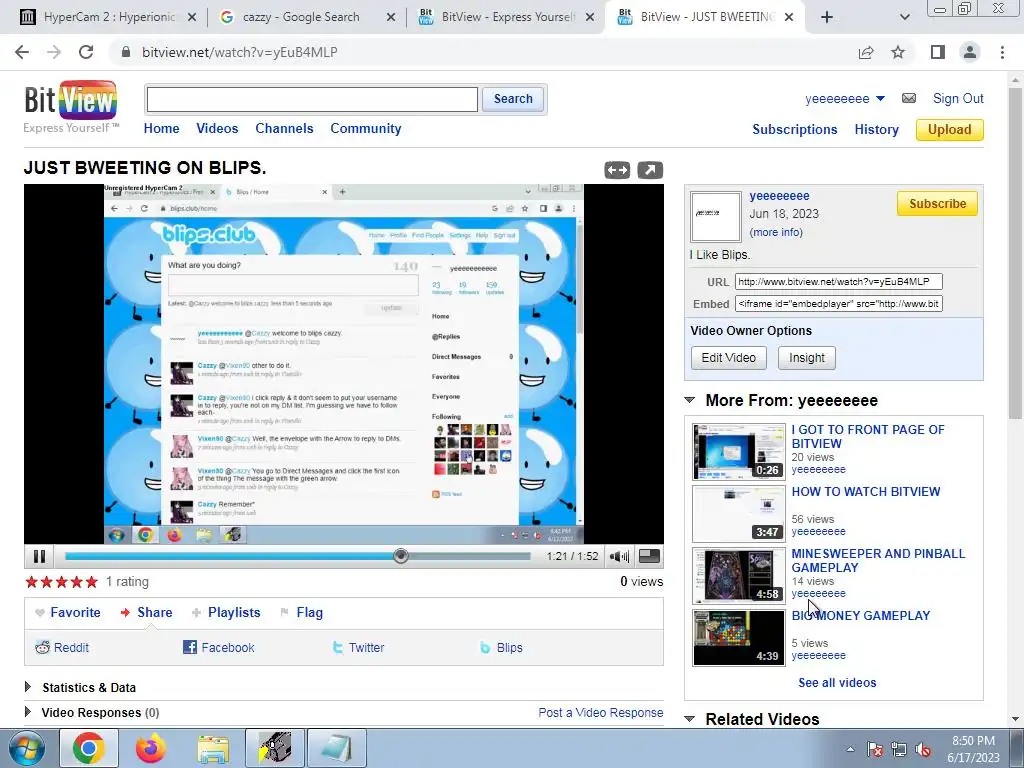Share the video on Blips
This screenshot has height=768, width=1024.
501,647
